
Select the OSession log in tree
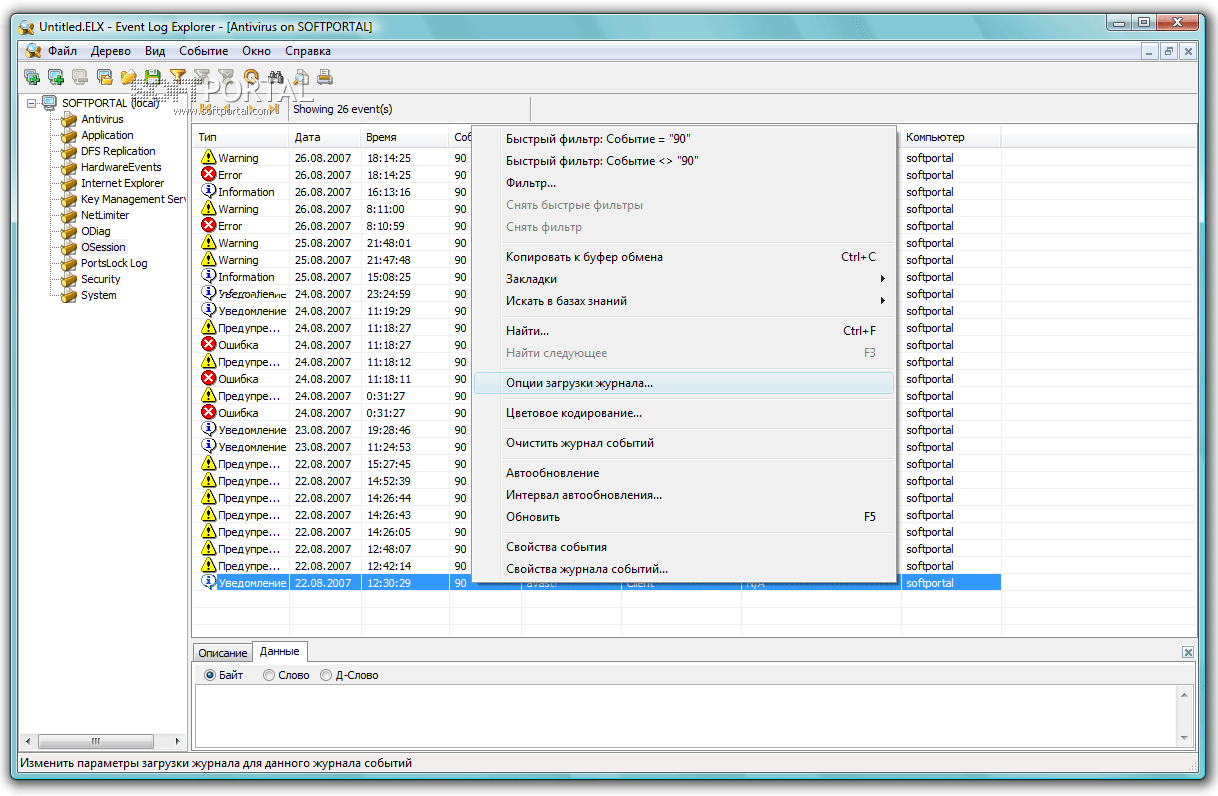104,247
